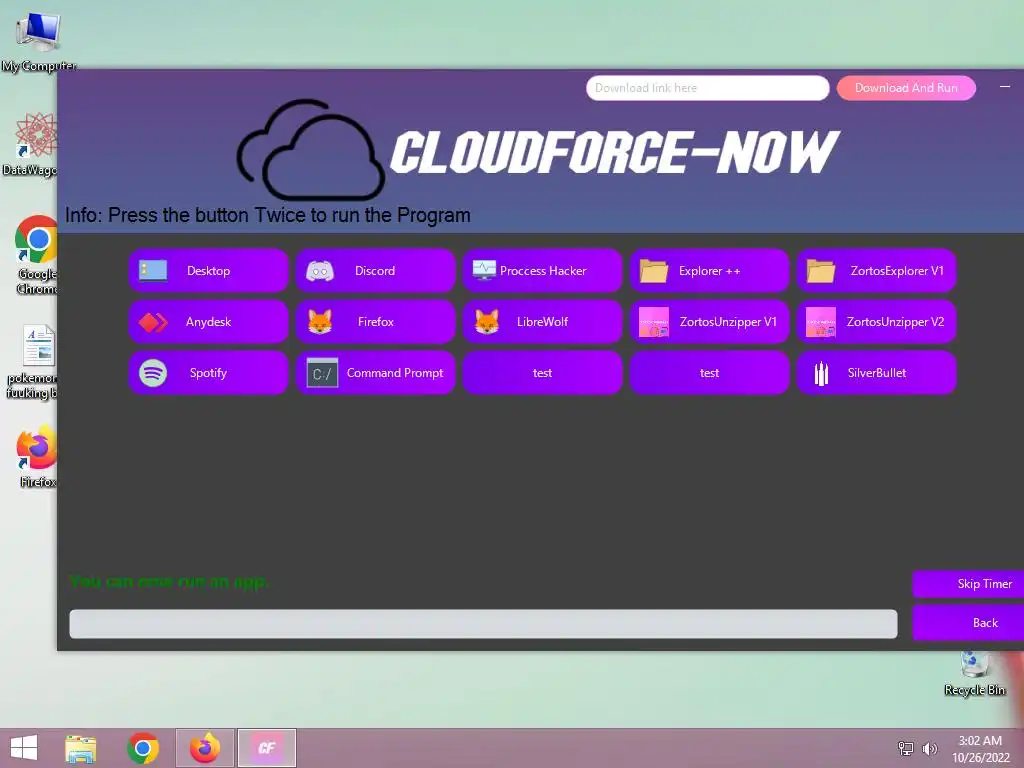Start Proccess Hacker from the grid

coord(543,270)
